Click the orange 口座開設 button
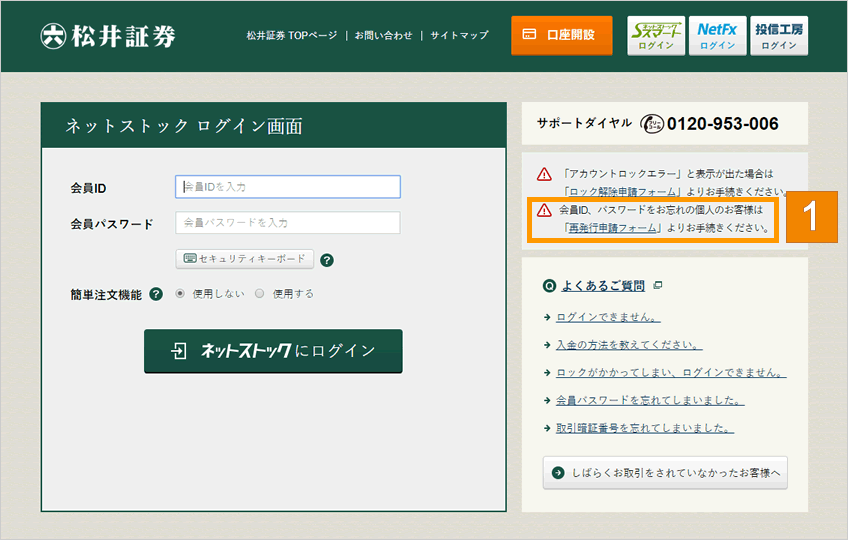Viewport: 848px width, 540px height. pyautogui.click(x=561, y=35)
